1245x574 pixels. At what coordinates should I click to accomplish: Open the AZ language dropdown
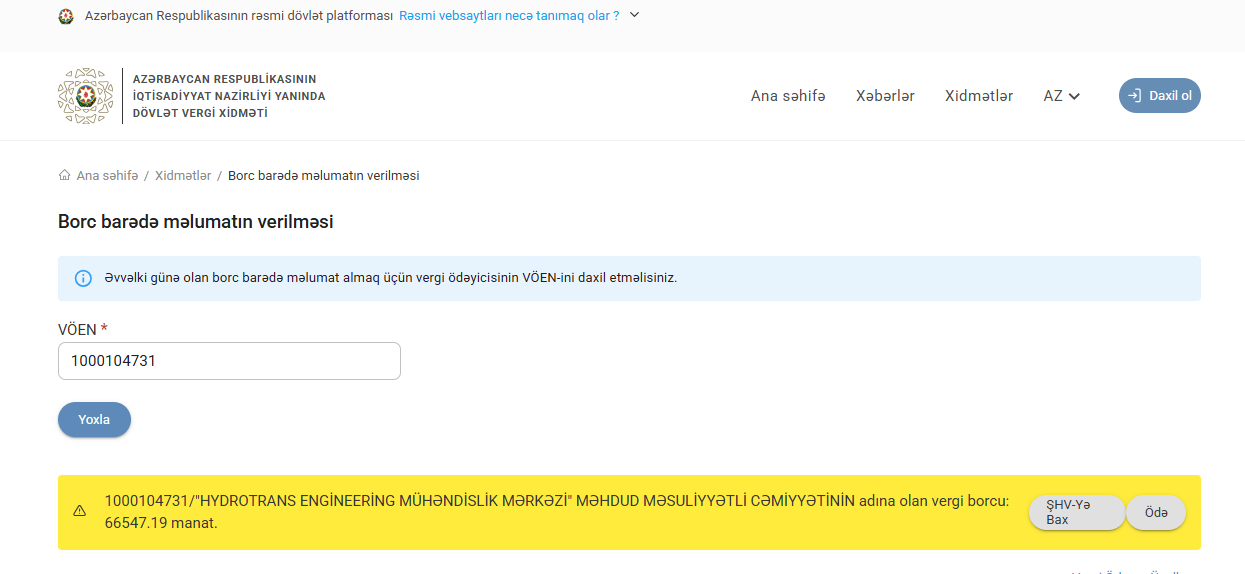1061,96
